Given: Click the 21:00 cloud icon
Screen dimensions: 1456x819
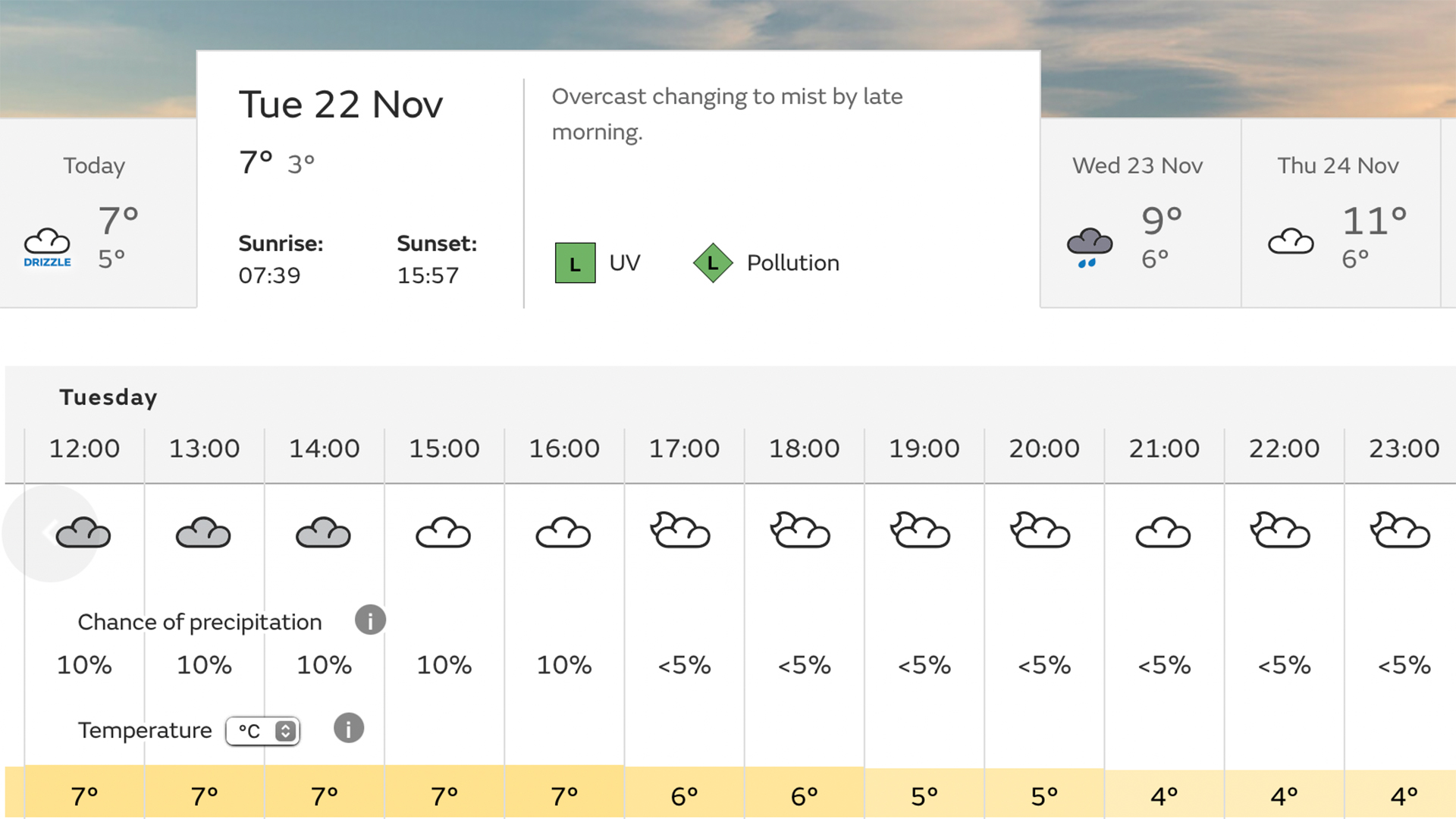Looking at the screenshot, I should [x=1163, y=532].
